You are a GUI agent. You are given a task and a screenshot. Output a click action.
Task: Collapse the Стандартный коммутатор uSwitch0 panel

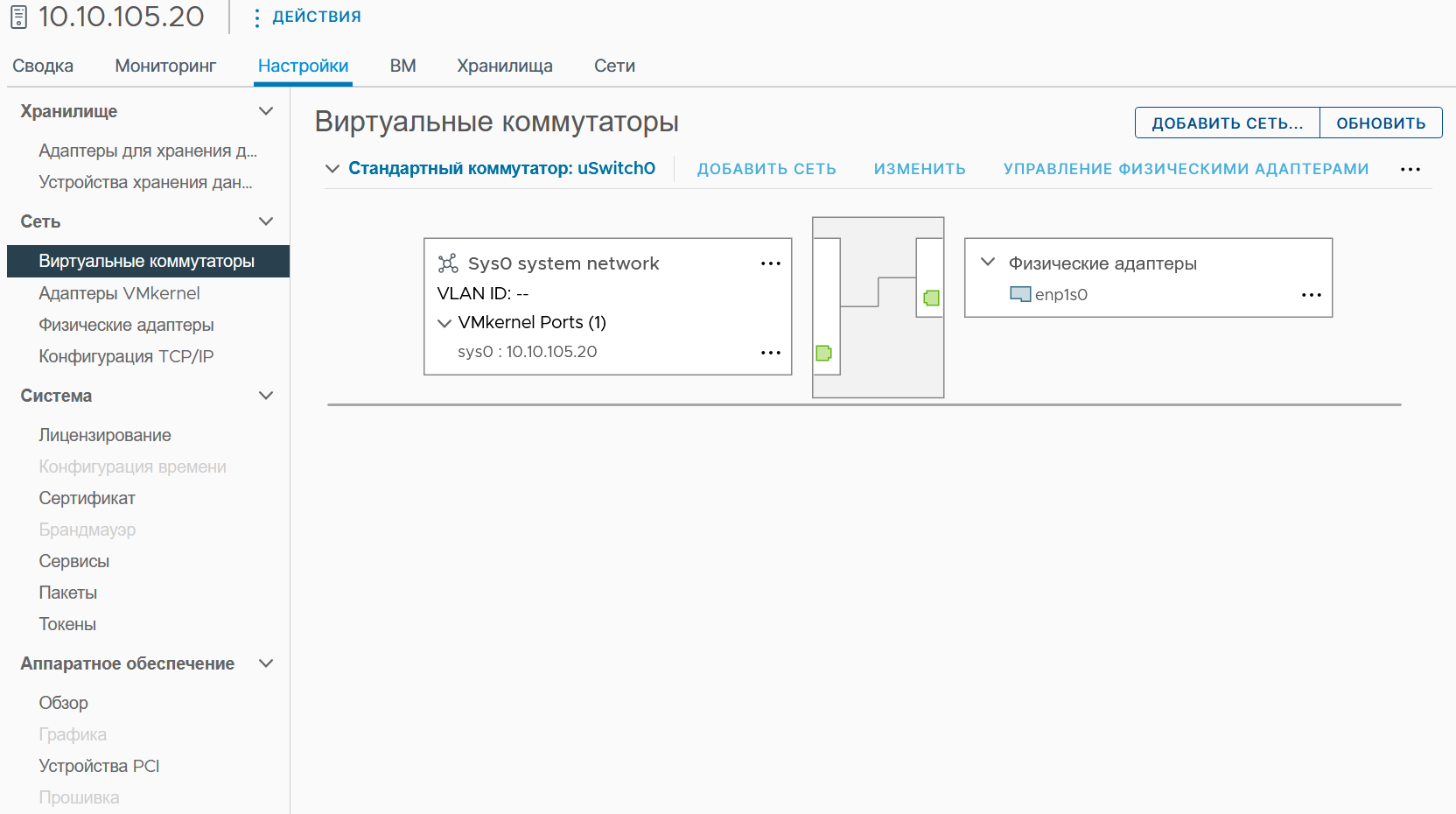click(332, 169)
